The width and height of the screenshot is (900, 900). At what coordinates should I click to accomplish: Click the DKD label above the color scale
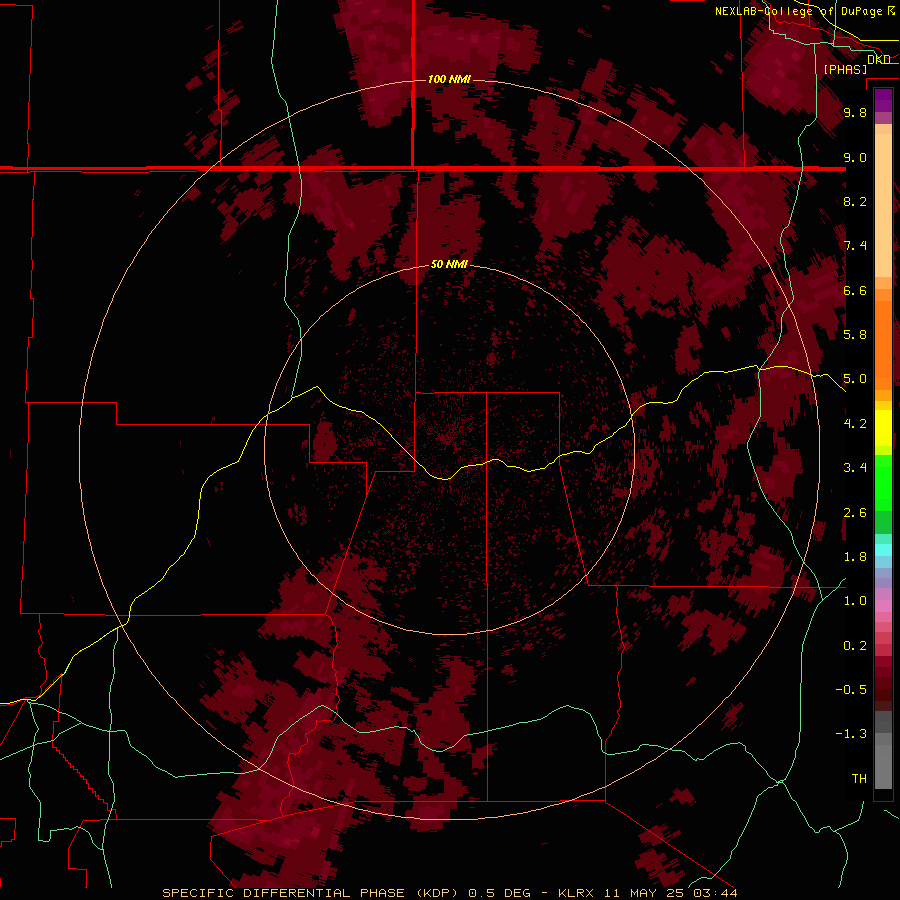(x=879, y=59)
